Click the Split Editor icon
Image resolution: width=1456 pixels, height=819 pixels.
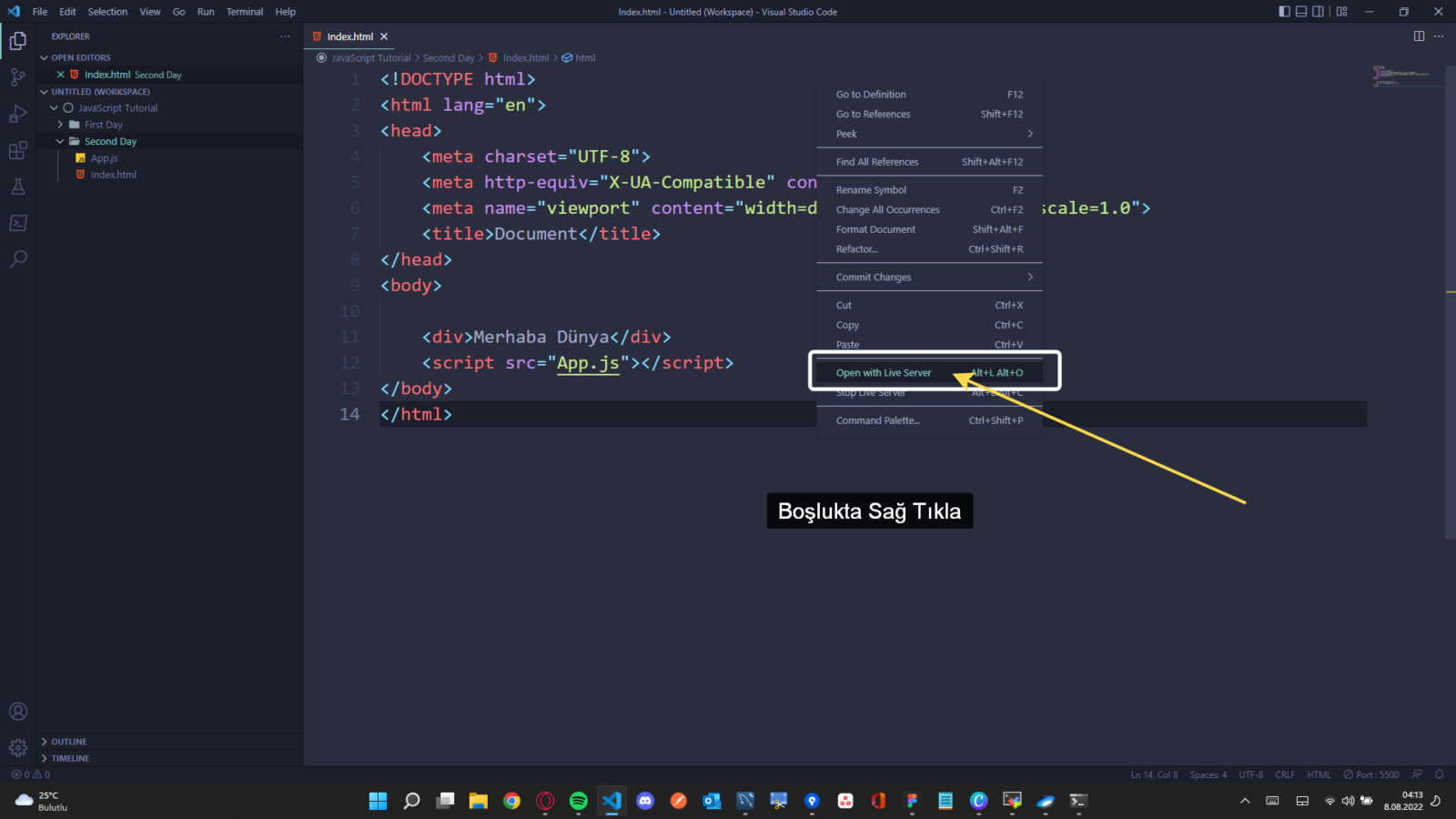coord(1419,35)
